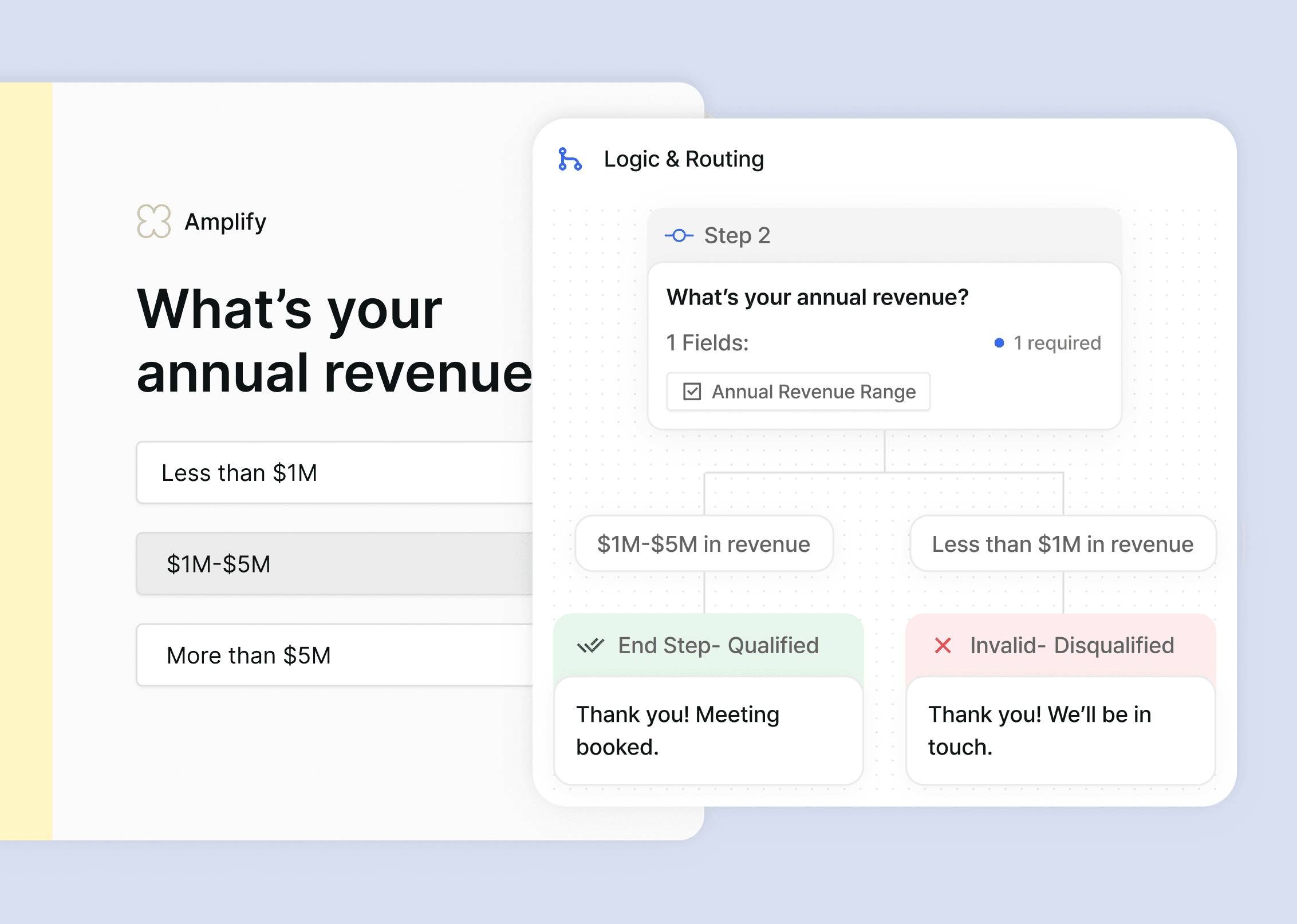Viewport: 1297px width, 924px height.
Task: Click the What's your annual revenue? step title
Action: coord(817,297)
